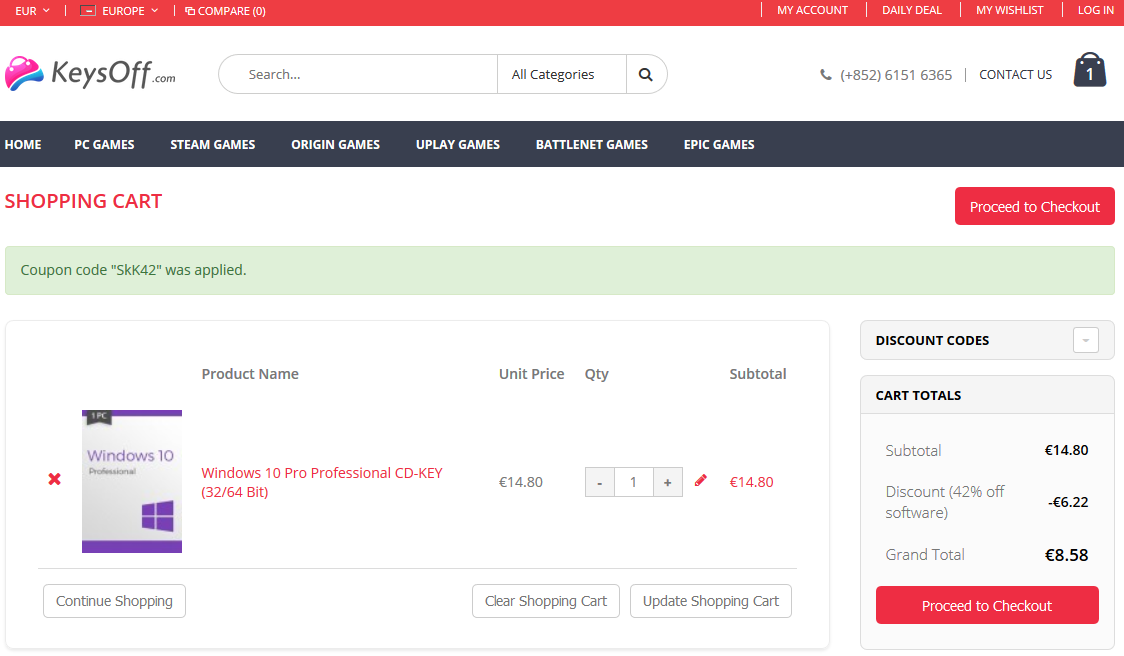Viewport: 1124px width, 656px height.
Task: Open the PC Games menu
Action: tap(104, 144)
